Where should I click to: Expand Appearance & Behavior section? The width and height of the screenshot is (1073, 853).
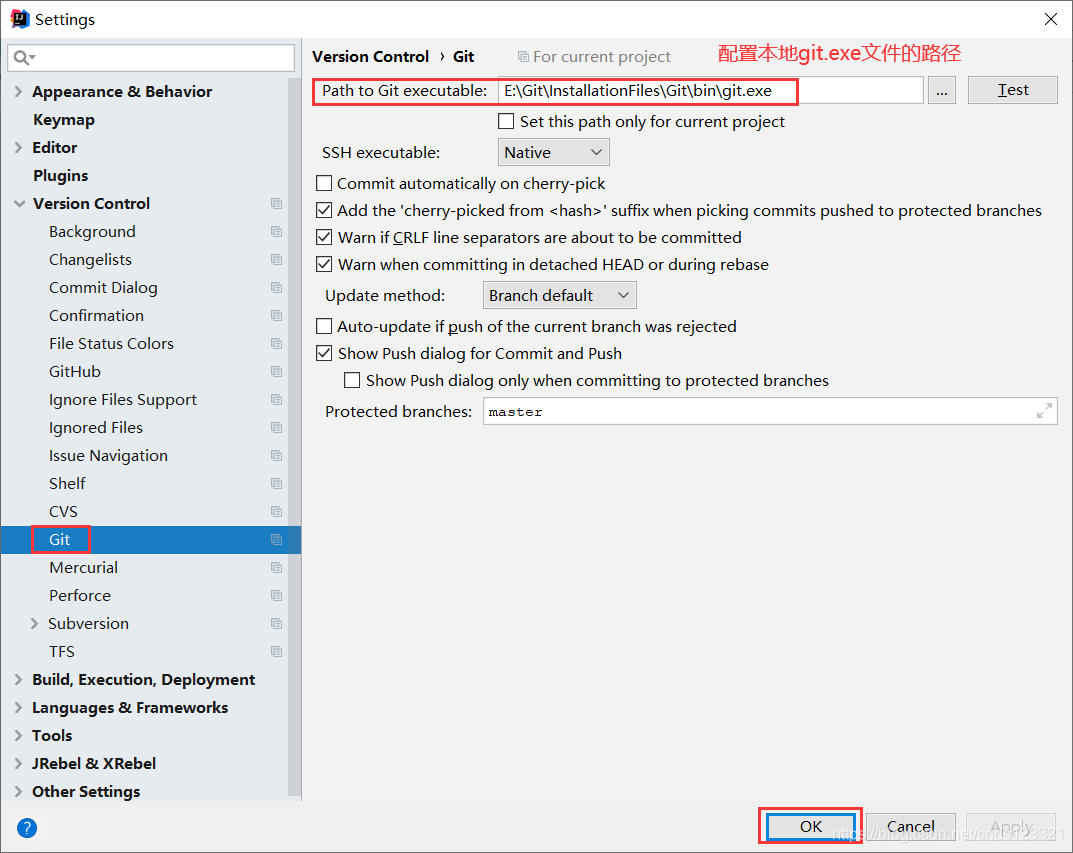(18, 92)
